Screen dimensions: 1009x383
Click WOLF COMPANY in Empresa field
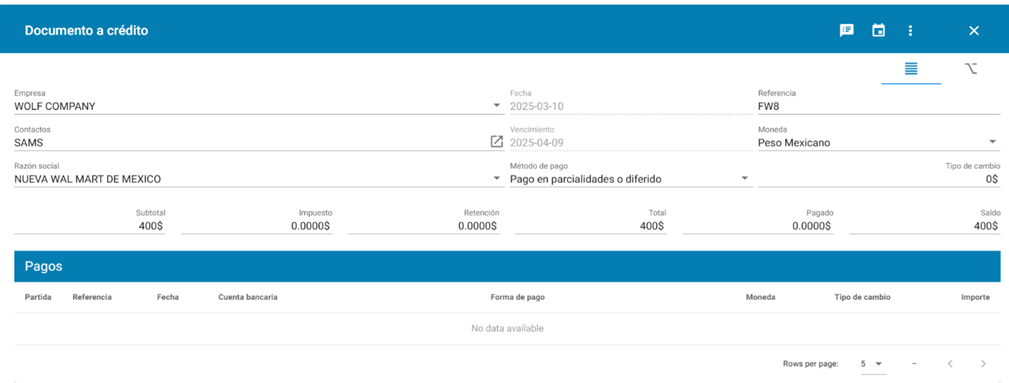(55, 106)
